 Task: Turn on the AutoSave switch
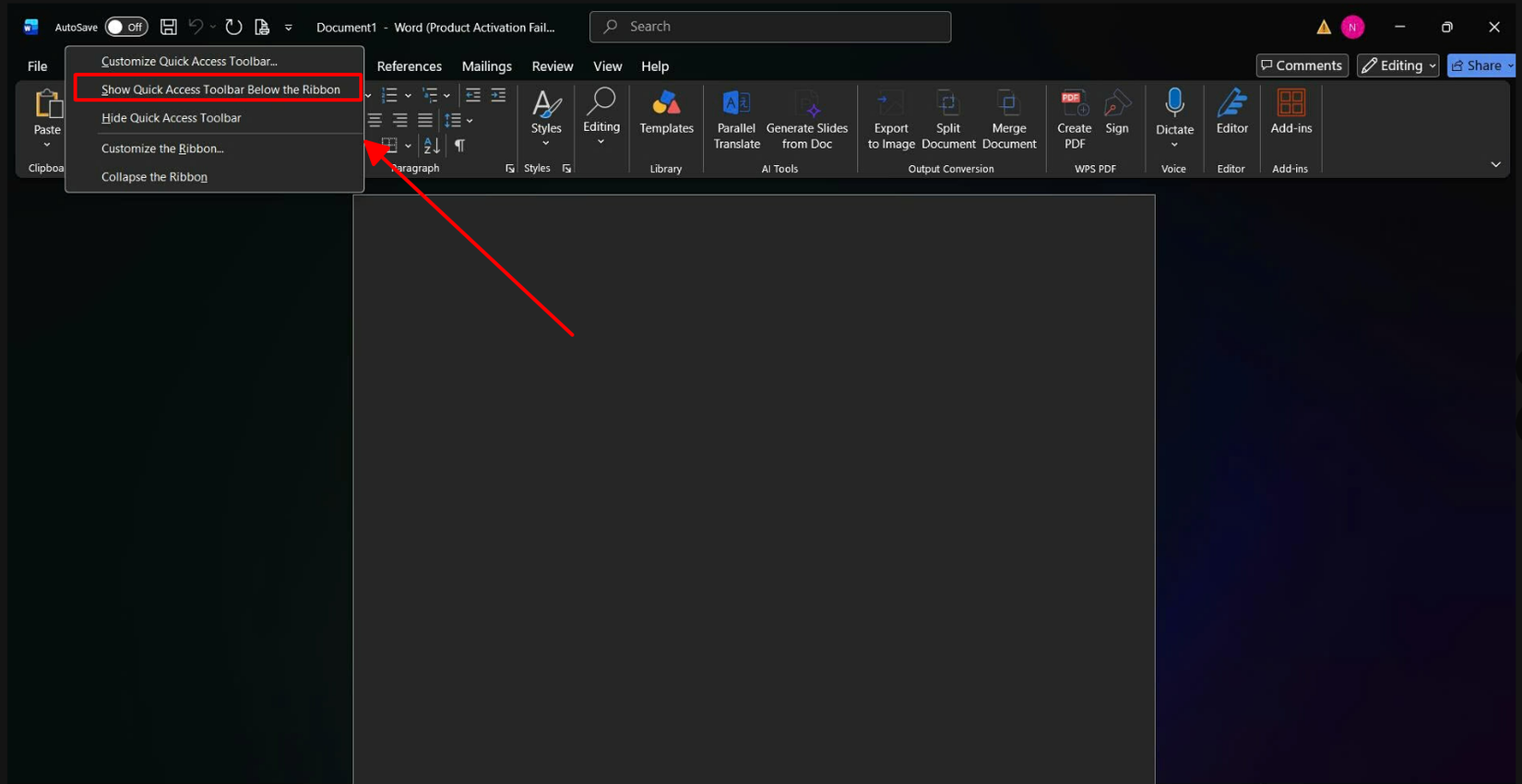(x=126, y=27)
